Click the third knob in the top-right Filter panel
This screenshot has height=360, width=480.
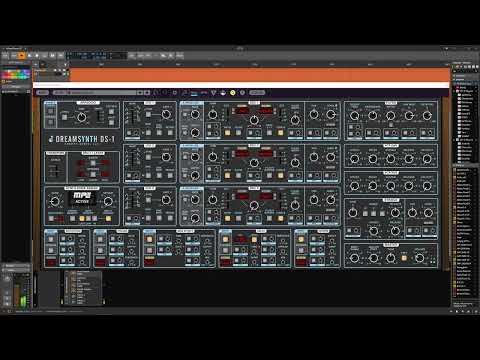click(x=390, y=116)
